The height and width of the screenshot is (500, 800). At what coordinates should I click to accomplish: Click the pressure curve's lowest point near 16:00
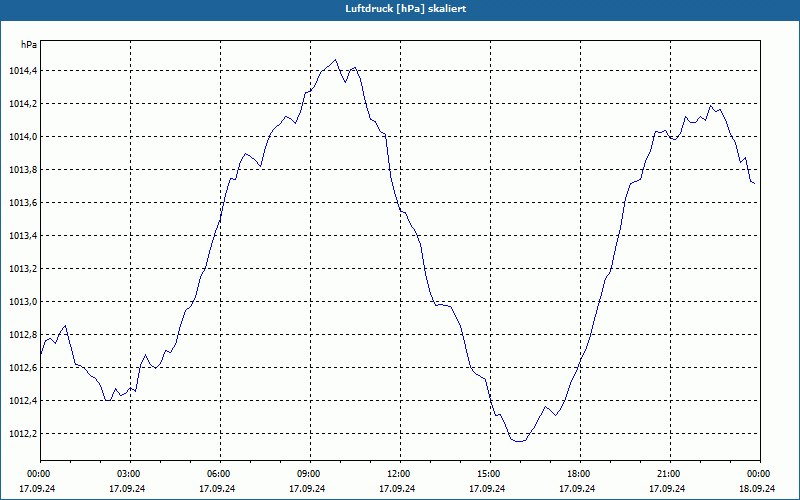pyautogui.click(x=519, y=441)
